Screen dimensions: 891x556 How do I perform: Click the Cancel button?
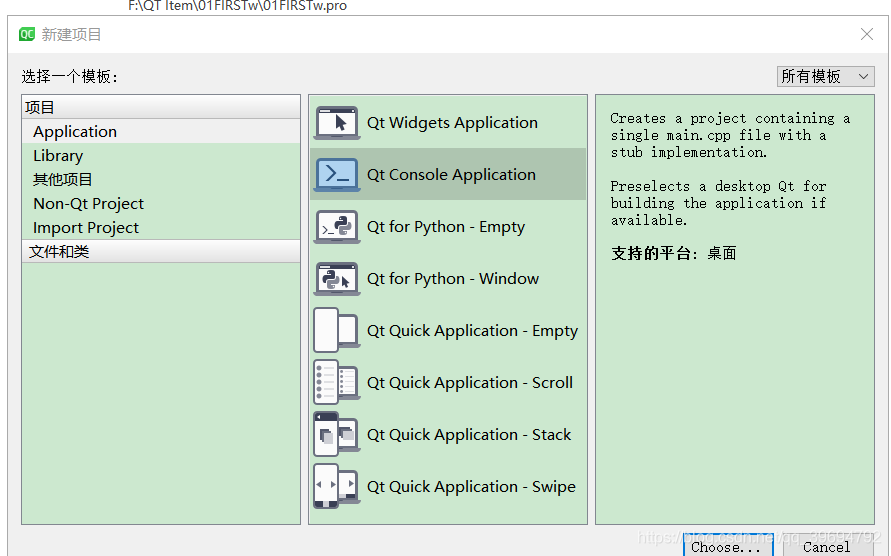coord(826,546)
